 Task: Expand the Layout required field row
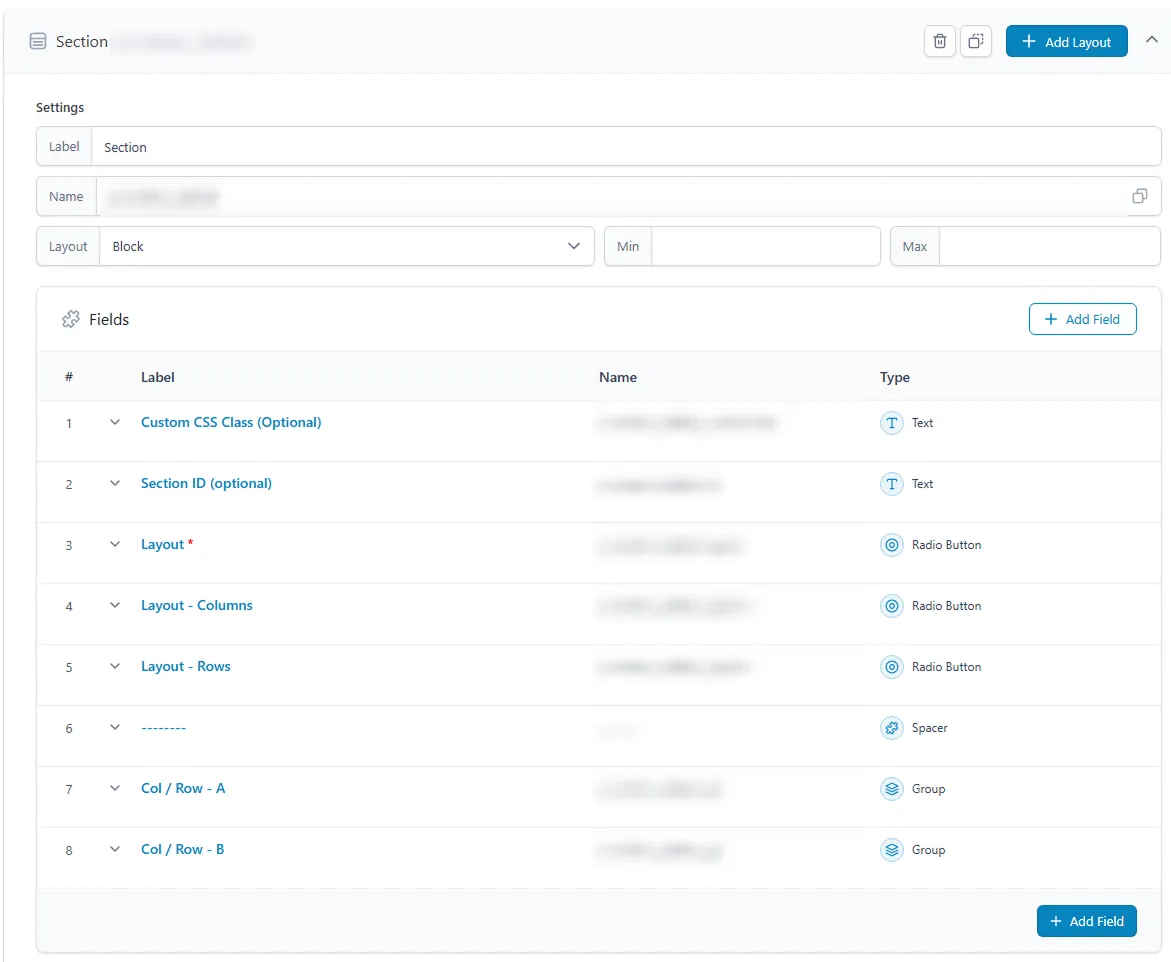[115, 544]
